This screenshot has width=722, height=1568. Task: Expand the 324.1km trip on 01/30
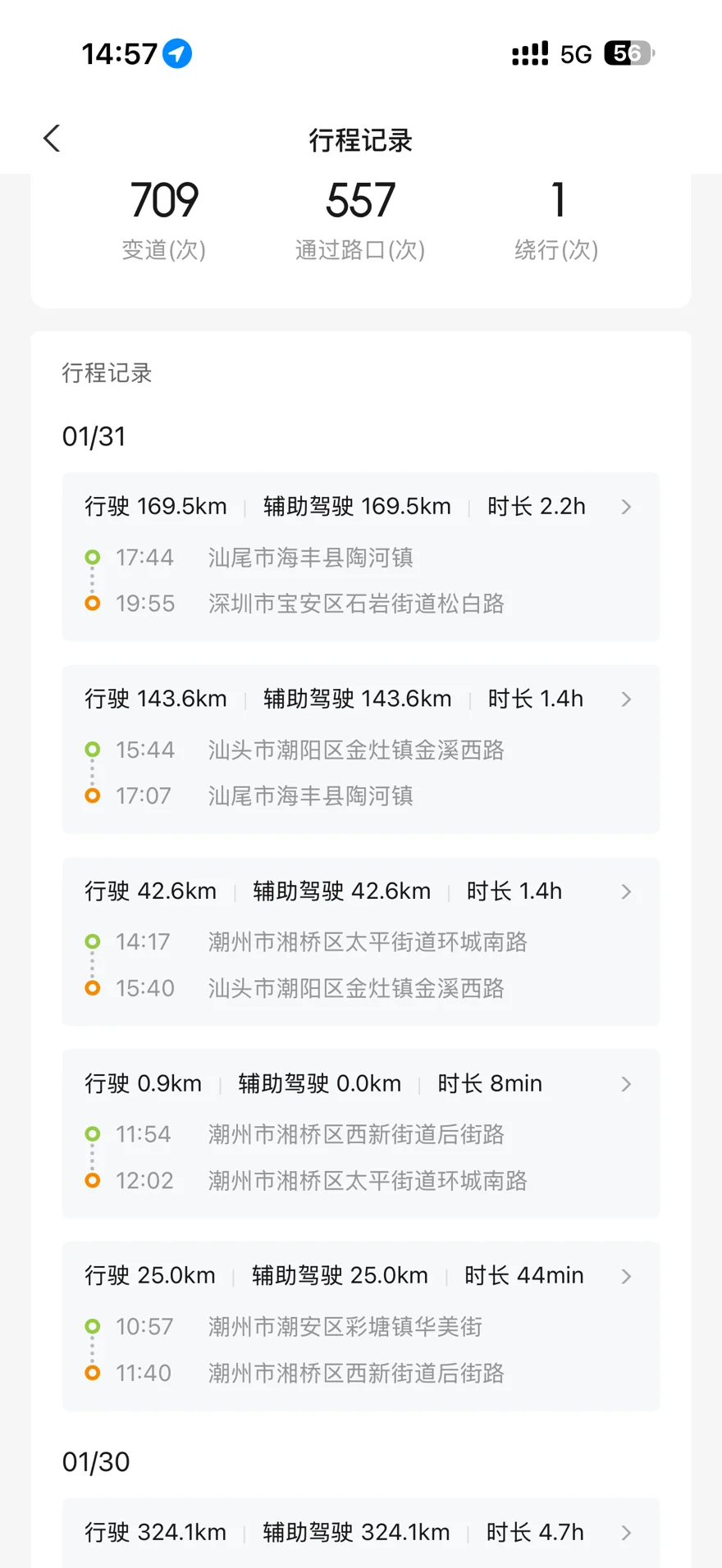click(626, 1533)
